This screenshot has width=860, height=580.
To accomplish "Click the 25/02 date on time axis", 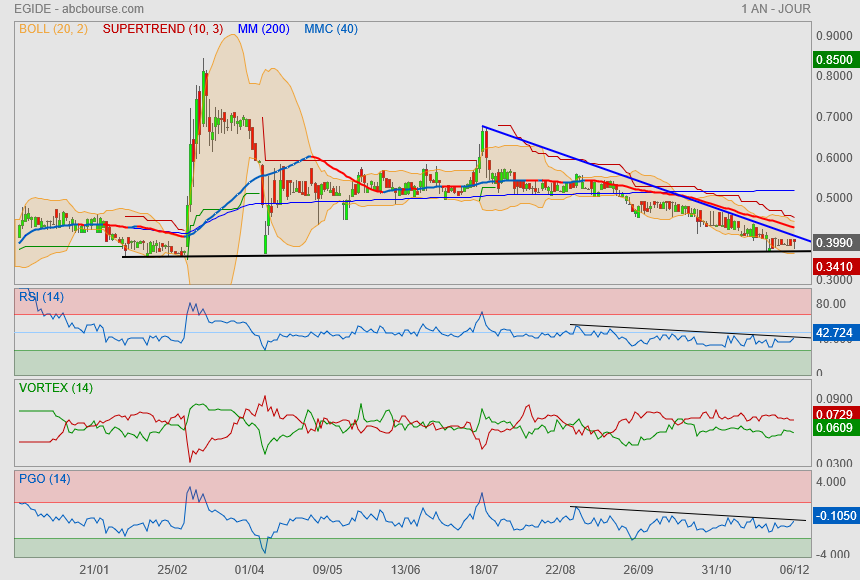I will point(172,569).
